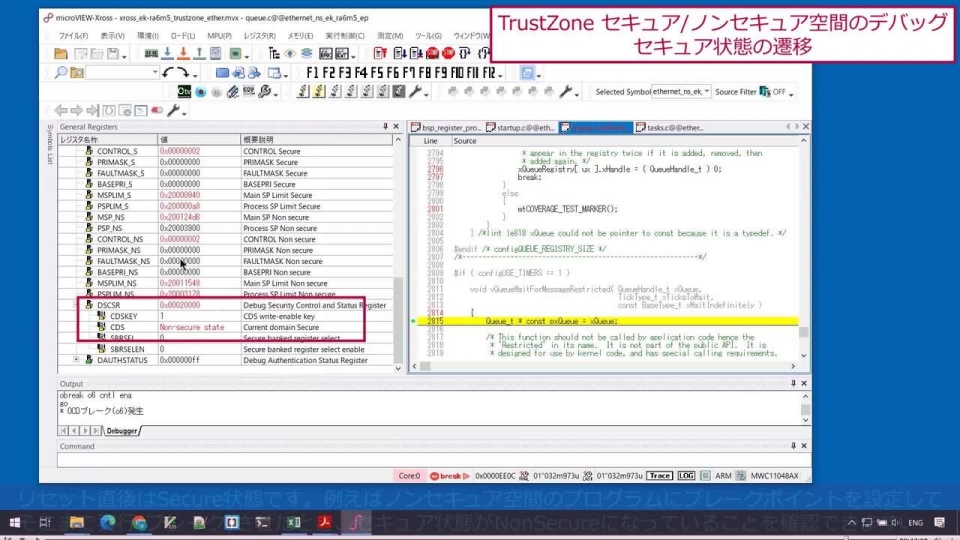Switch to the tasks.c source tab
This screenshot has height=540, width=960.
point(670,127)
